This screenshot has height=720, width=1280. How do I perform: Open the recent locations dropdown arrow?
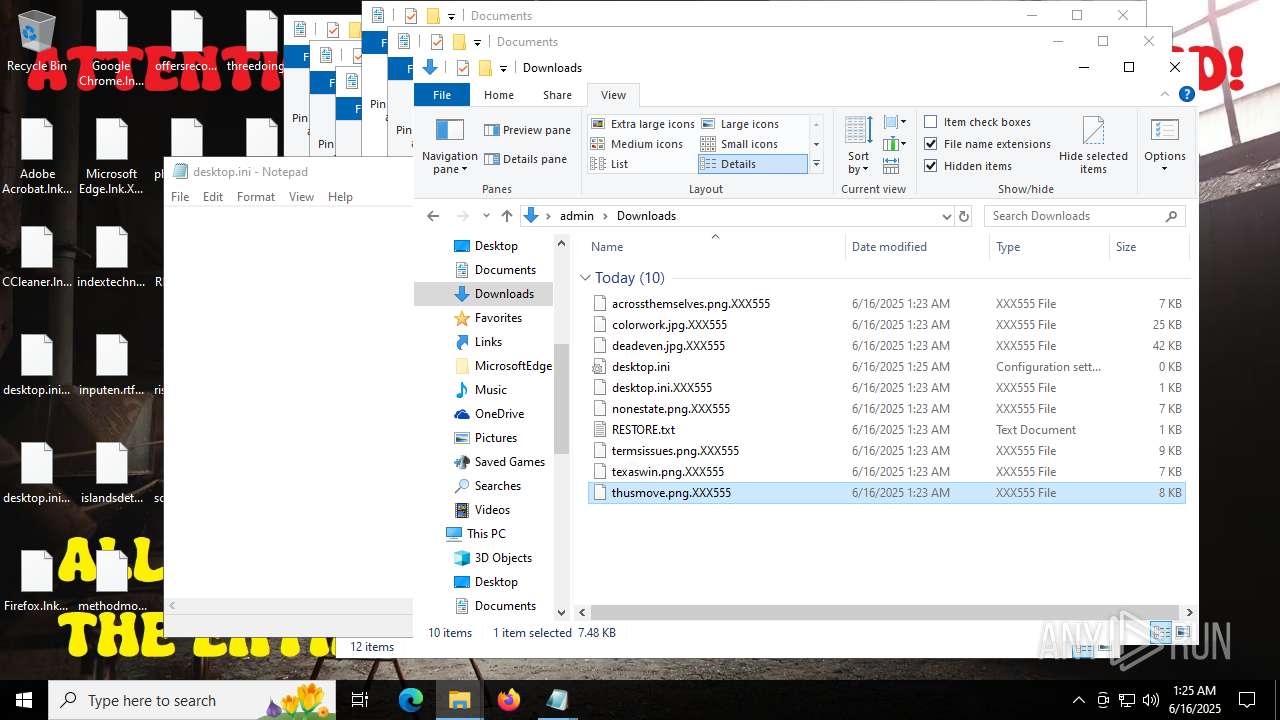486,216
